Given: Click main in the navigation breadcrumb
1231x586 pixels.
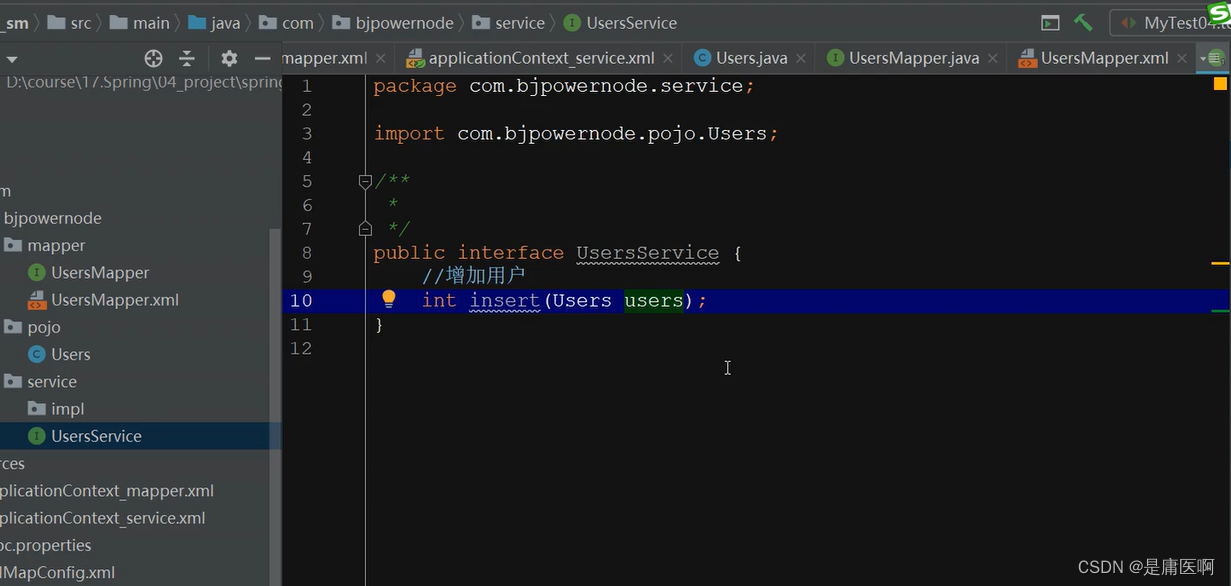Looking at the screenshot, I should pyautogui.click(x=140, y=22).
